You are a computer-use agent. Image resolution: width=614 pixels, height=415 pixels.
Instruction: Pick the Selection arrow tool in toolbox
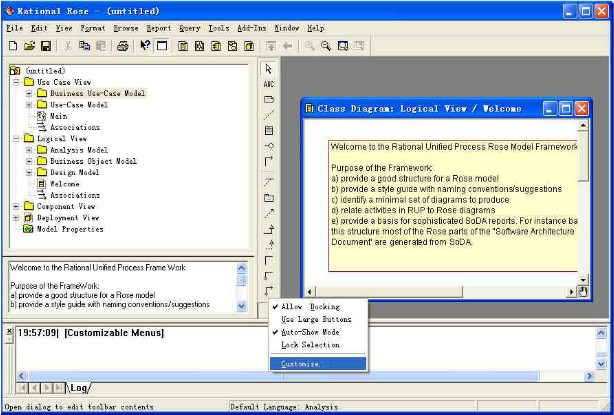click(x=269, y=69)
